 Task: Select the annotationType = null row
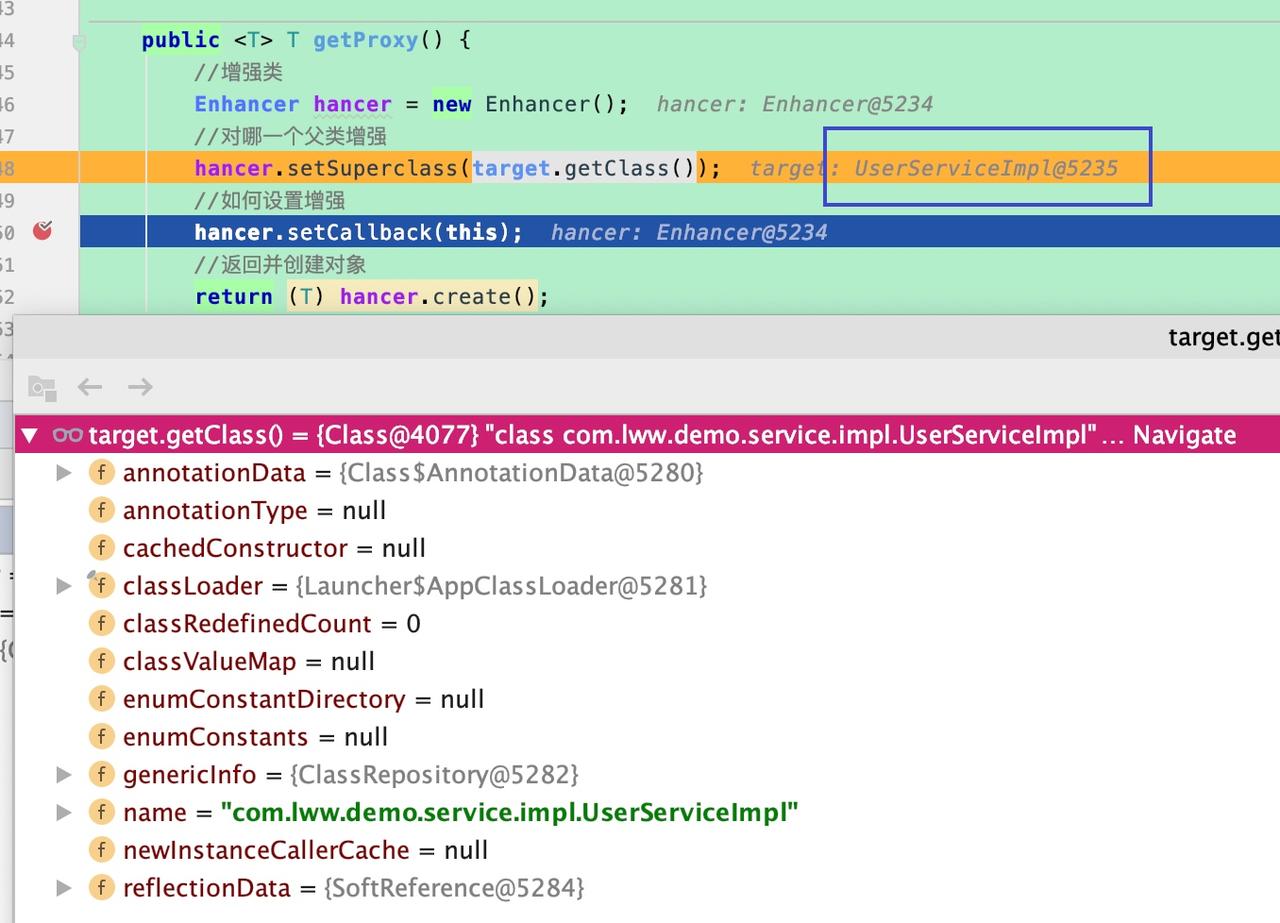[x=647, y=510]
